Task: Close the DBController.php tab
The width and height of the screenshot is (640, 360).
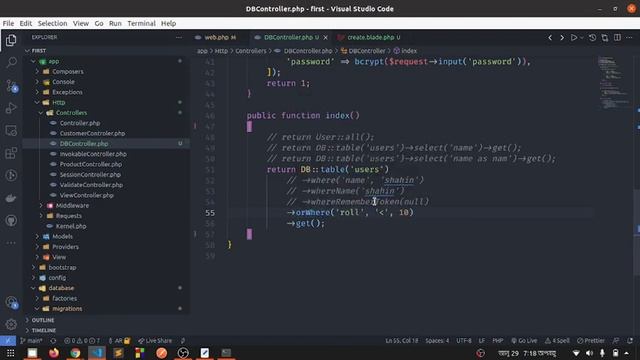Action: [325, 38]
